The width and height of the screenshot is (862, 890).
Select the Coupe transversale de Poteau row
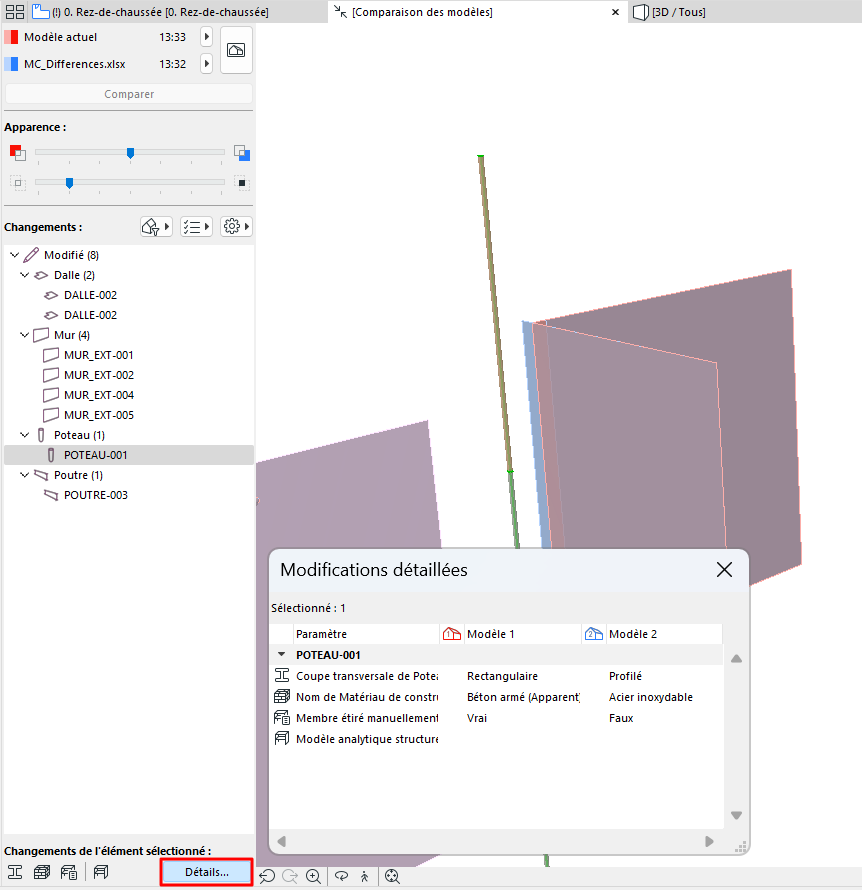(x=497, y=676)
